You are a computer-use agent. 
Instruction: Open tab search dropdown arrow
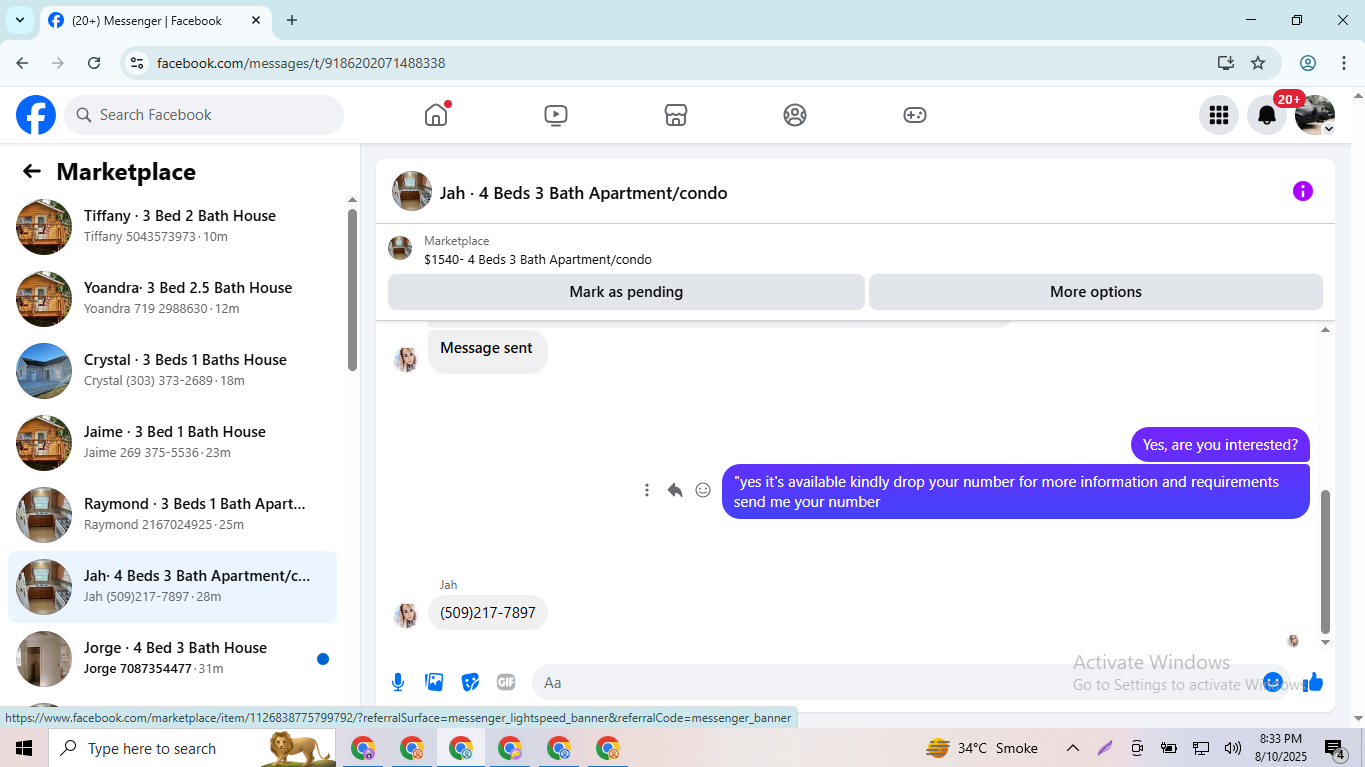(x=20, y=20)
